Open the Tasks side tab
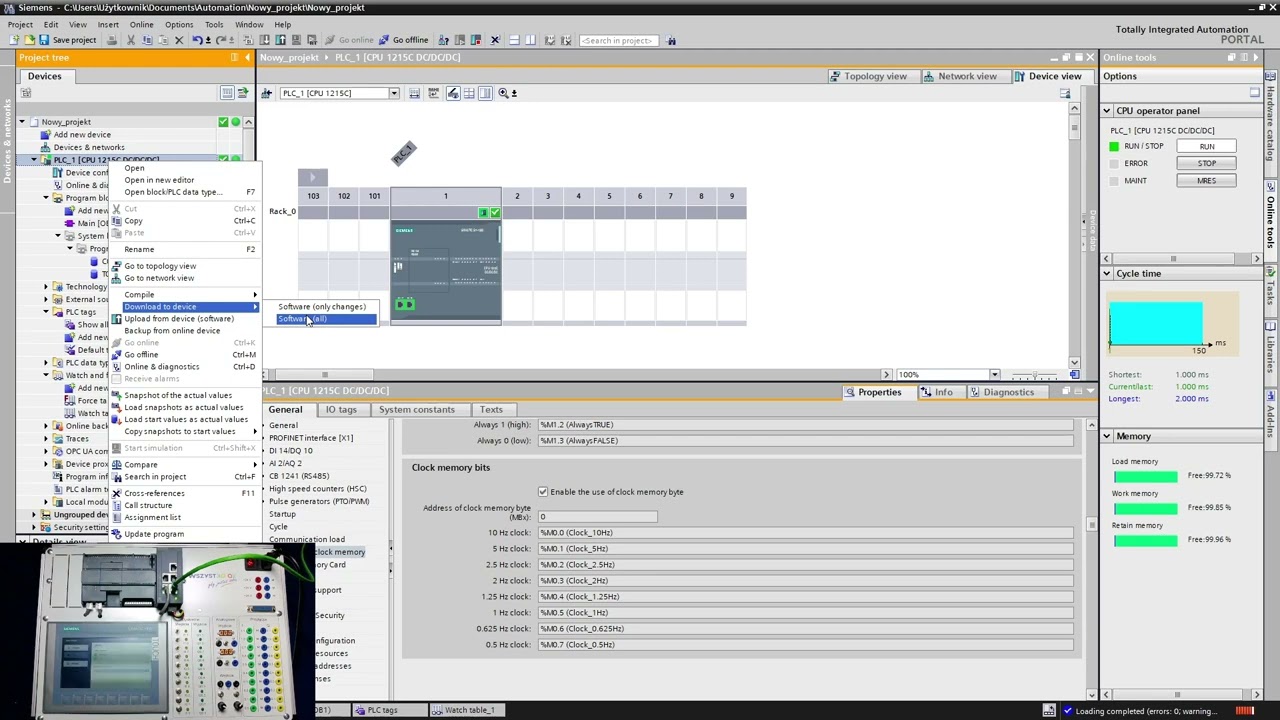The height and width of the screenshot is (720, 1280). (x=1271, y=293)
